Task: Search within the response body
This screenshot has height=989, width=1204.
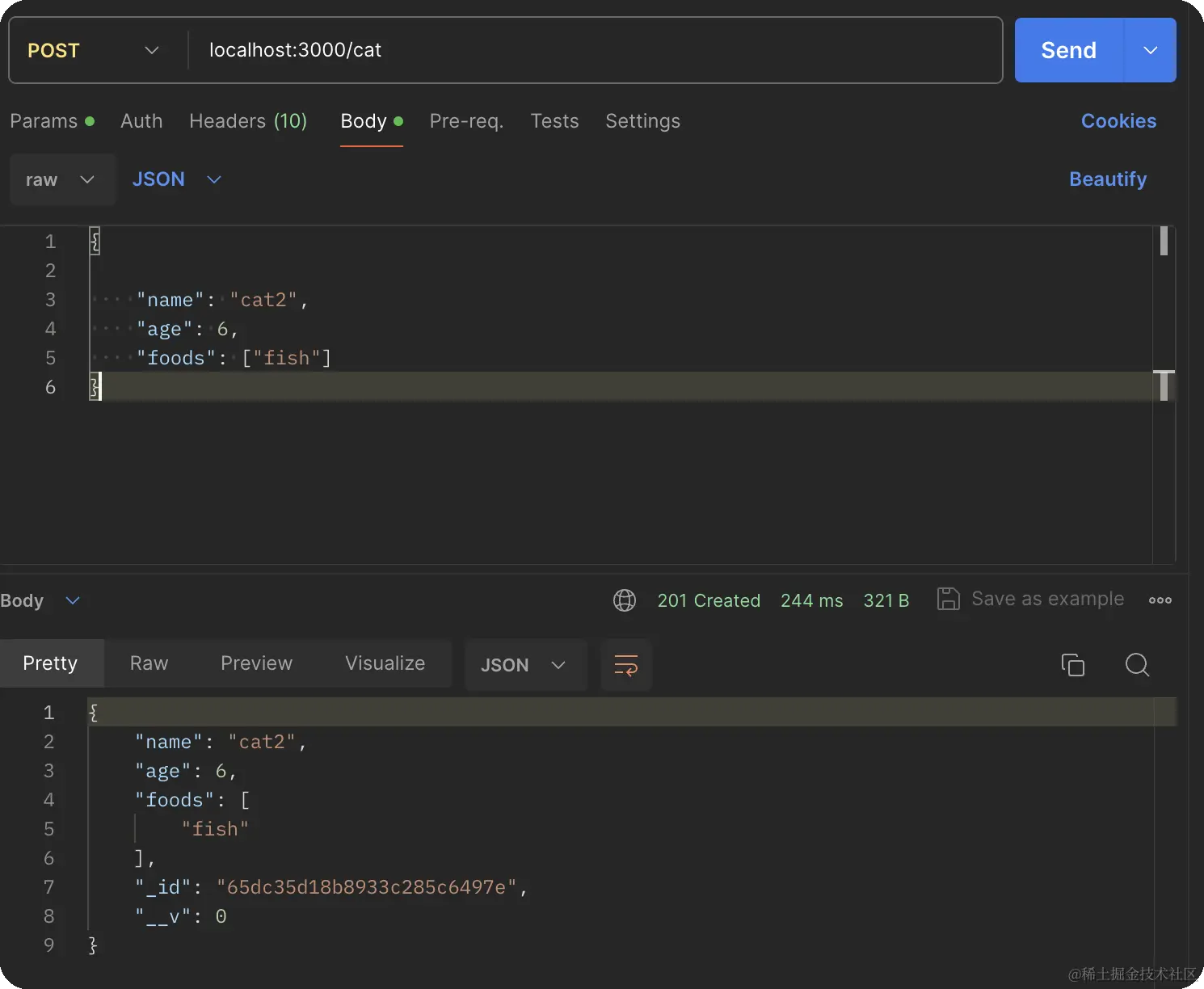Action: pyautogui.click(x=1137, y=665)
